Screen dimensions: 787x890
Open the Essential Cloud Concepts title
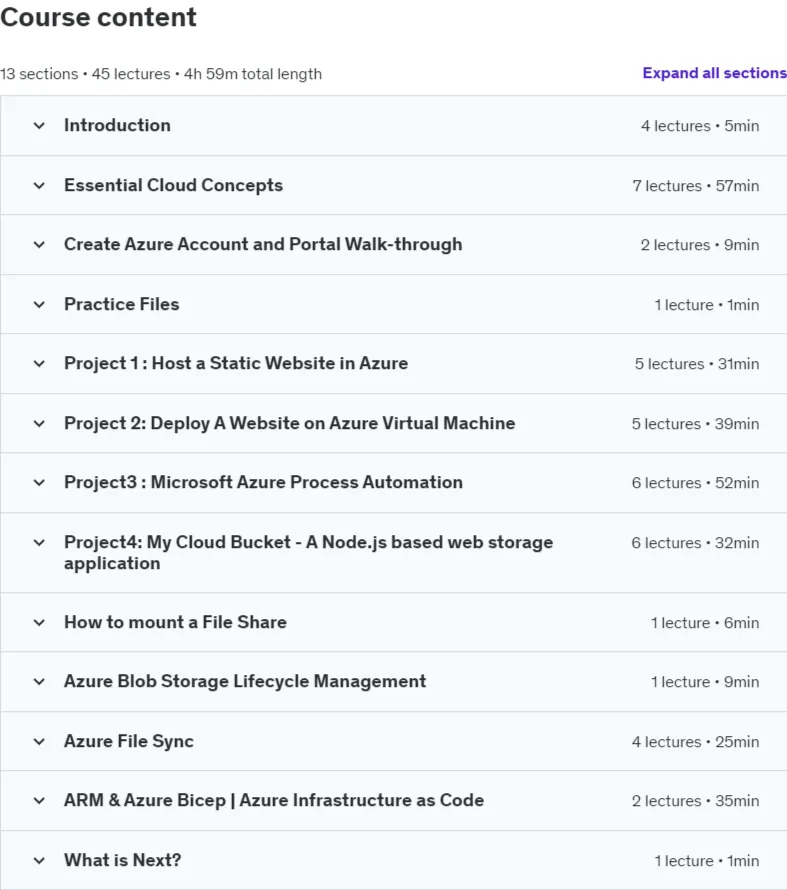[173, 185]
